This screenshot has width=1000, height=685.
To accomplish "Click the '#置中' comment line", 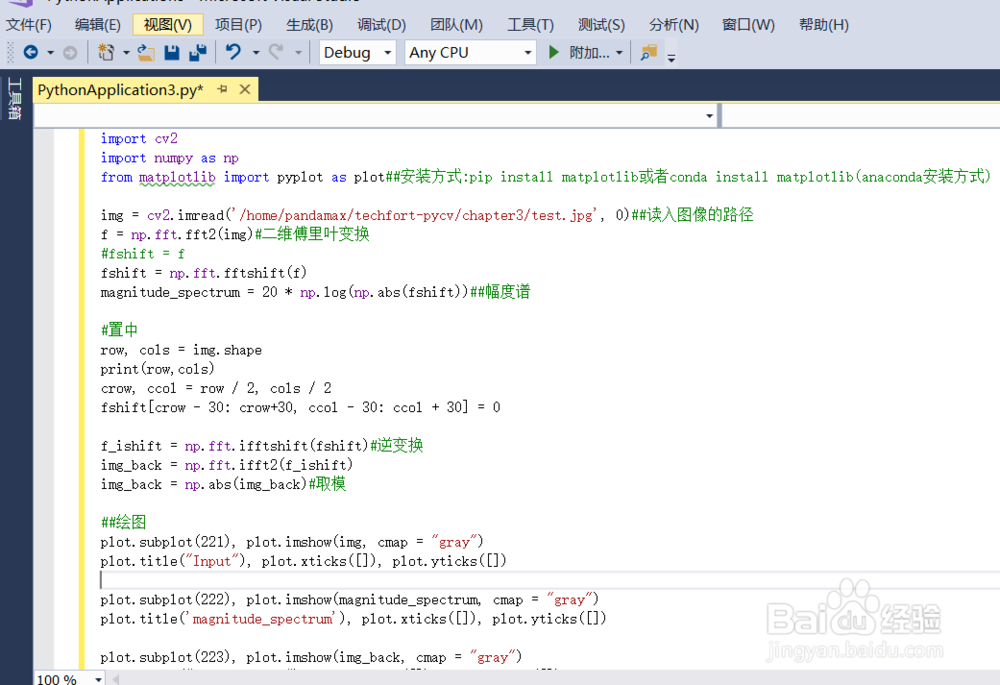I will [119, 330].
